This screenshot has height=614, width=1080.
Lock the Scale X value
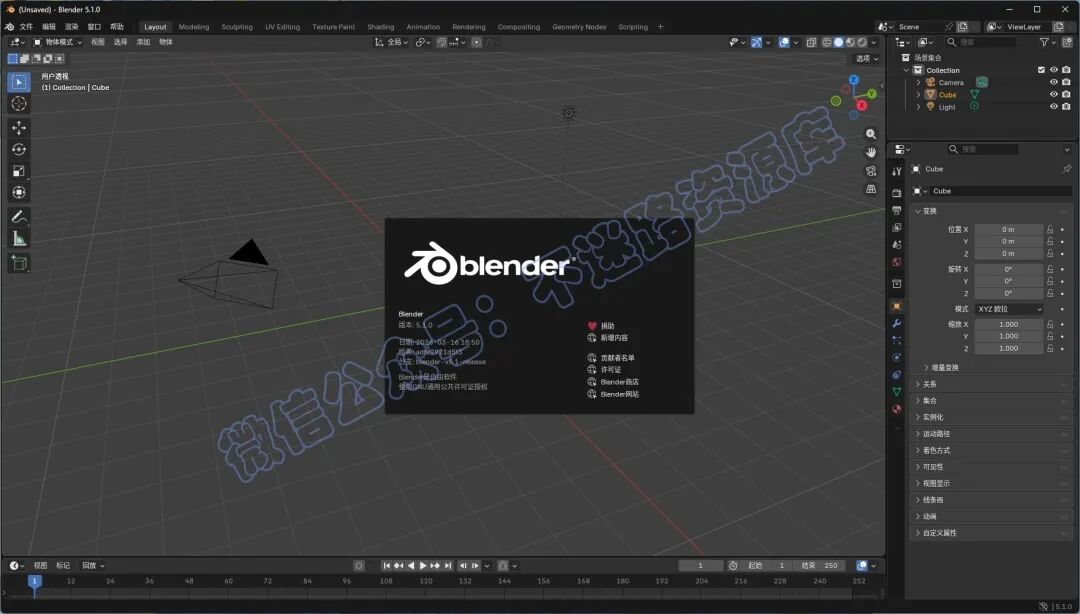coord(1050,324)
